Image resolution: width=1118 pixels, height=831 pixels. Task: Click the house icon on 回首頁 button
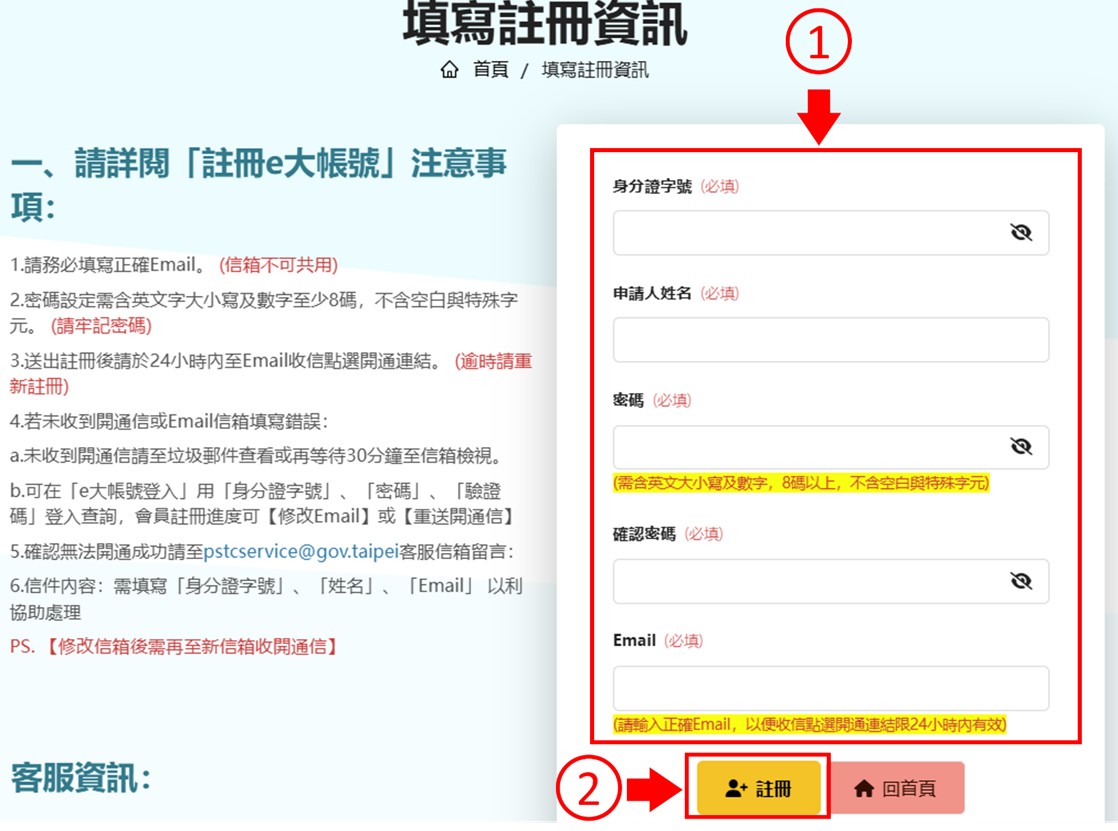(x=864, y=789)
